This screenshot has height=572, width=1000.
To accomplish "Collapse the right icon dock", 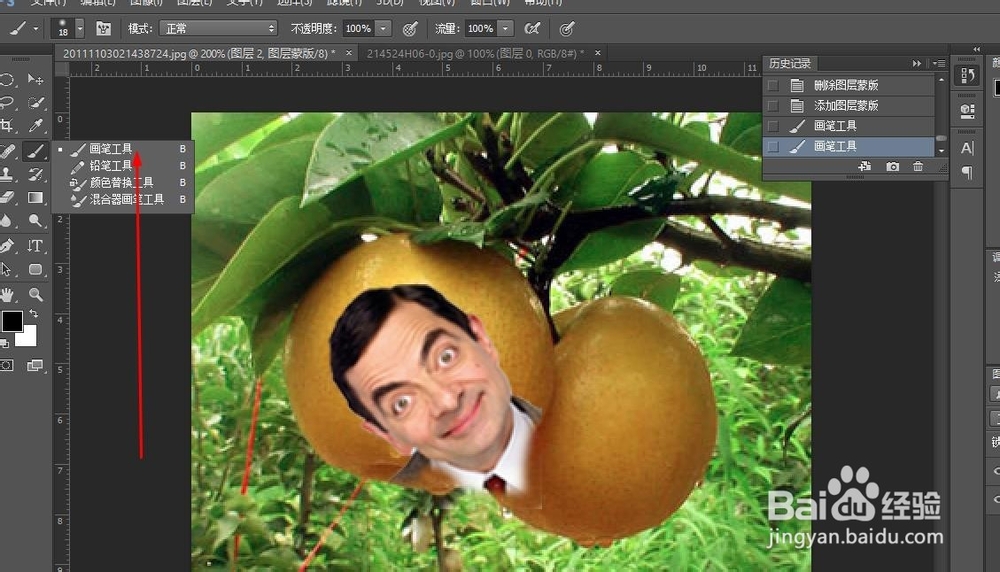I will (x=976, y=49).
